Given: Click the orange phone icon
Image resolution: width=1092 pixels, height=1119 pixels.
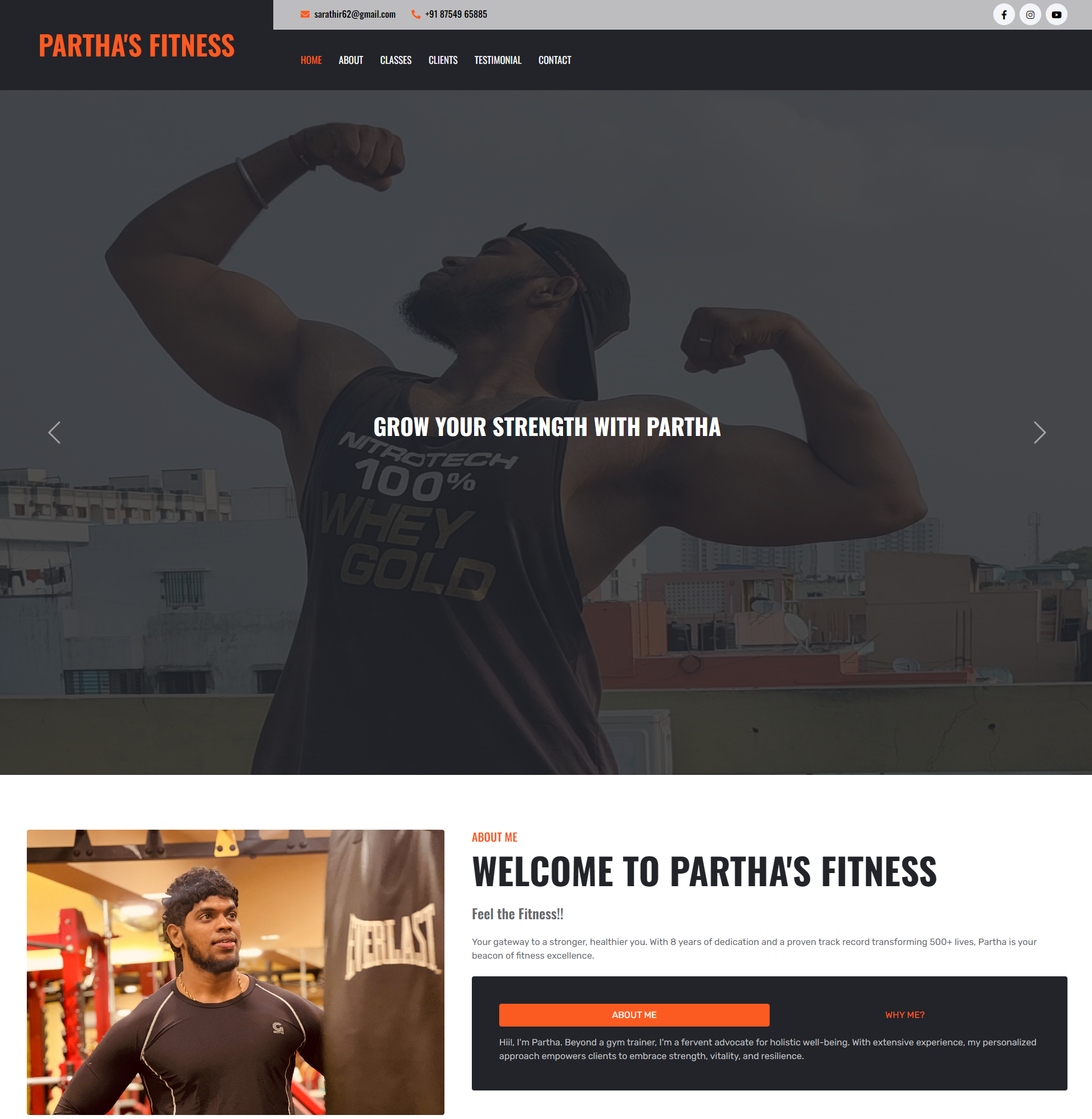Looking at the screenshot, I should [x=416, y=14].
